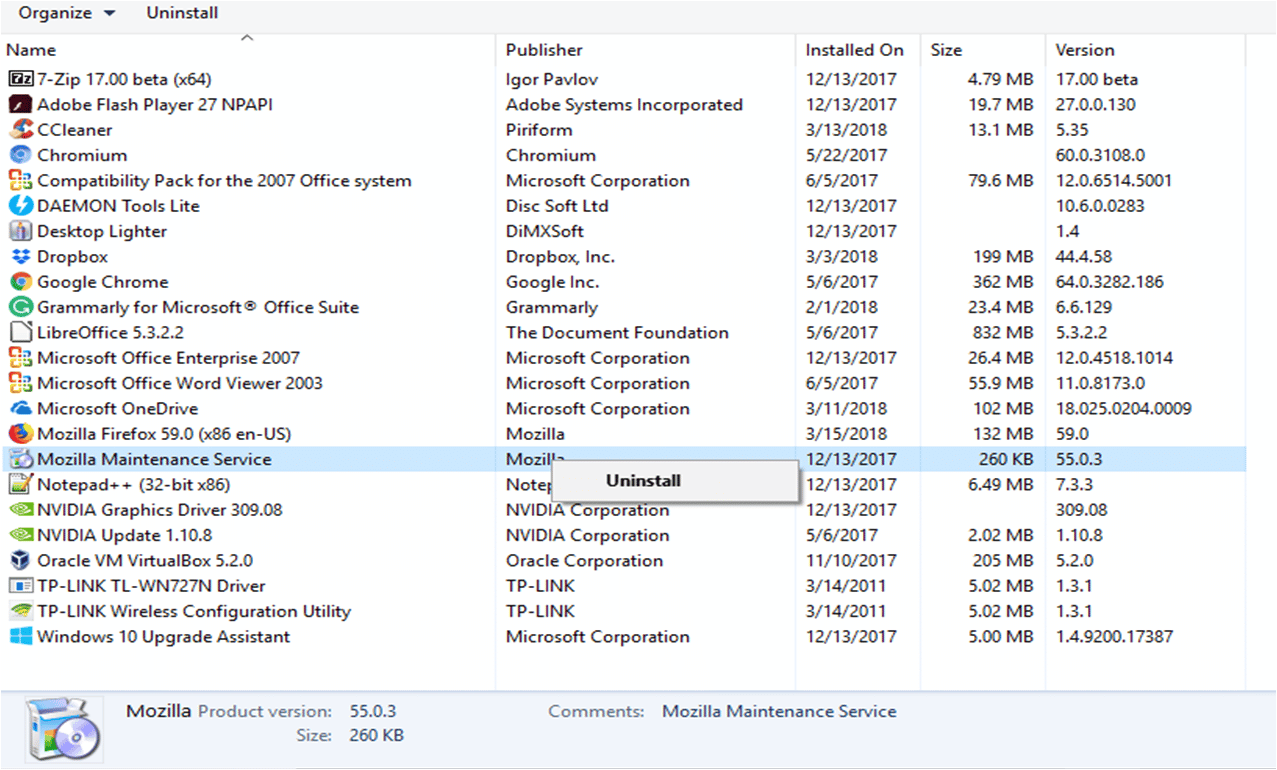Select the Desktop Lighter entry
The height and width of the screenshot is (770, 1277).
[x=102, y=231]
